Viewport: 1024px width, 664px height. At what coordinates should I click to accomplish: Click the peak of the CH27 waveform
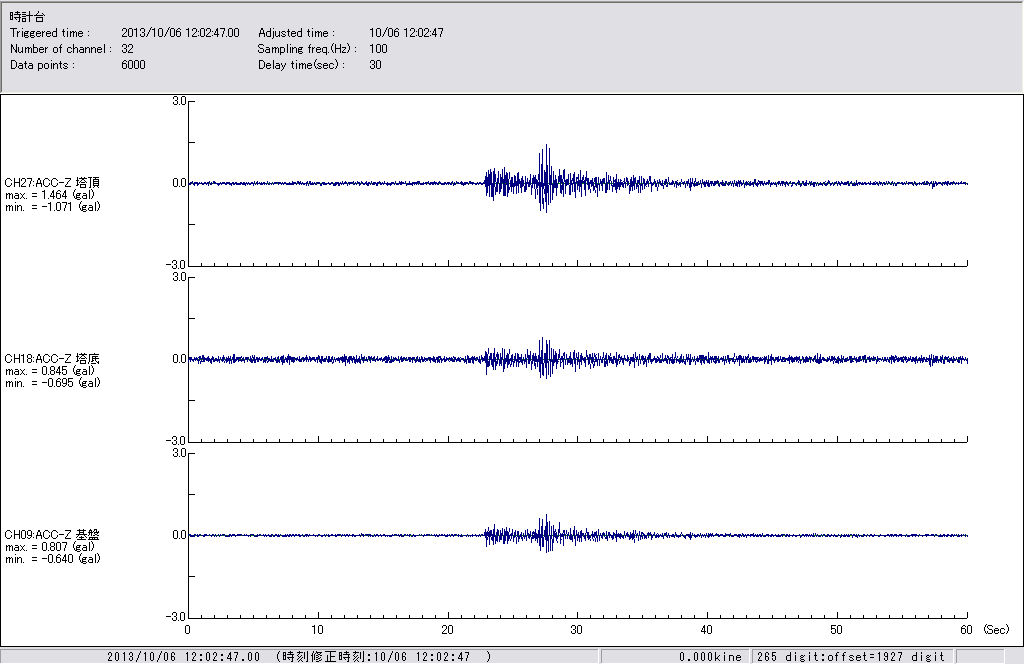547,147
